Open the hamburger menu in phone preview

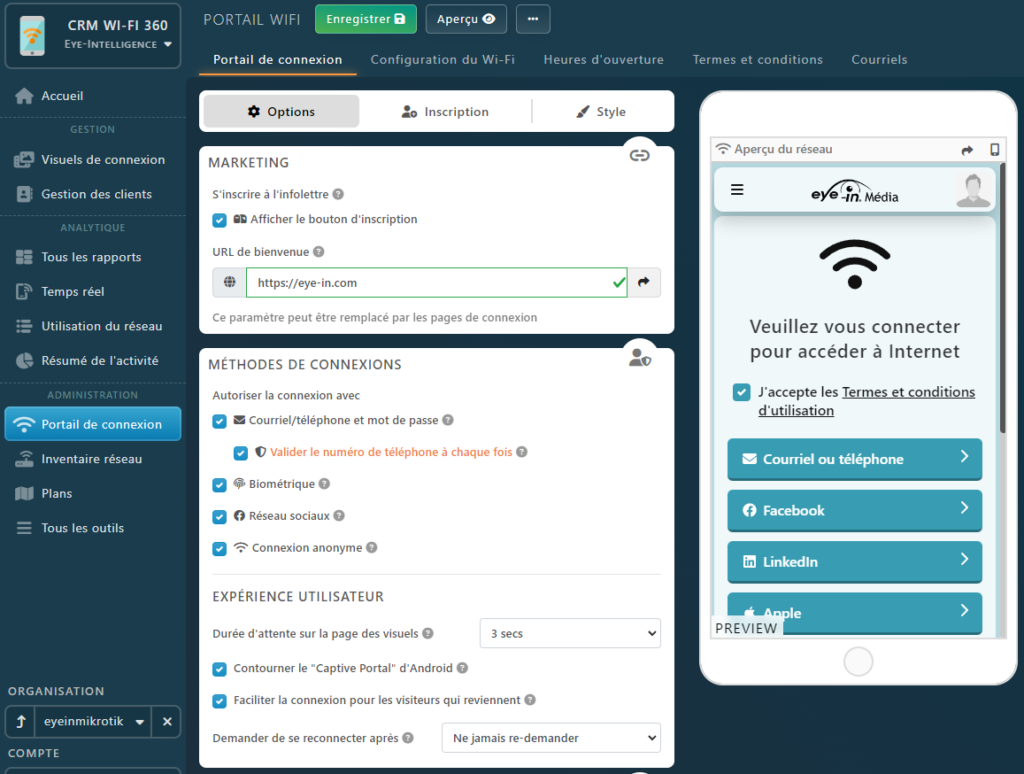737,190
